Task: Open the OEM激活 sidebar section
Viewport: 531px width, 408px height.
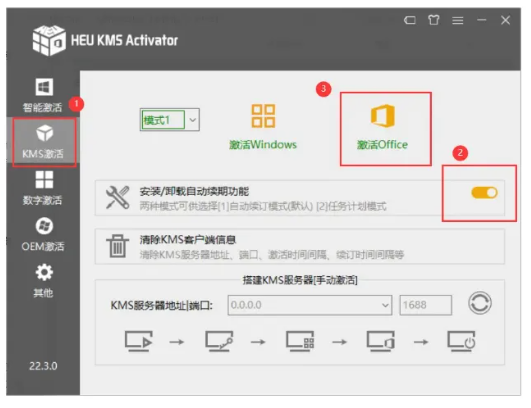Action: pos(43,235)
